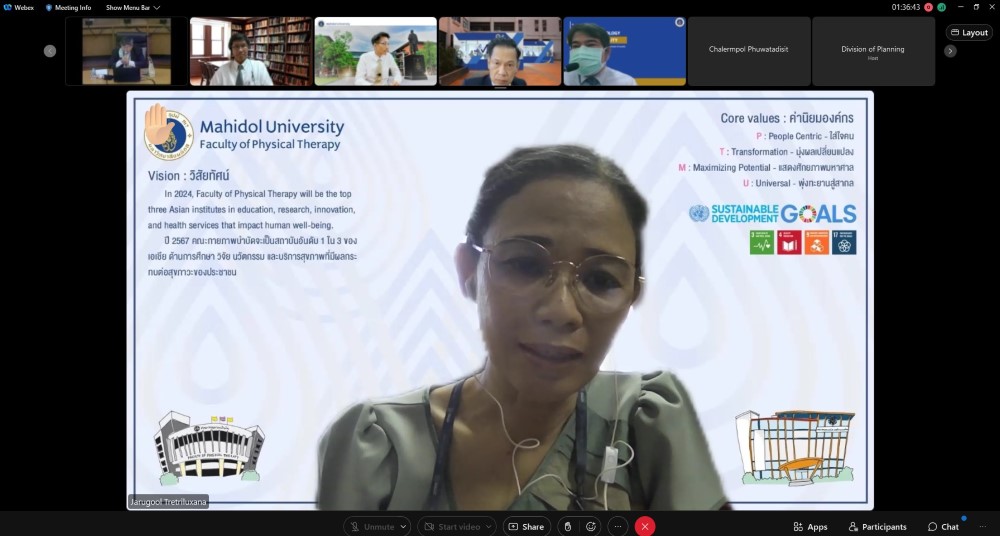Open more options ellipsis in center controls
This screenshot has height=536, width=1000.
pyautogui.click(x=618, y=526)
